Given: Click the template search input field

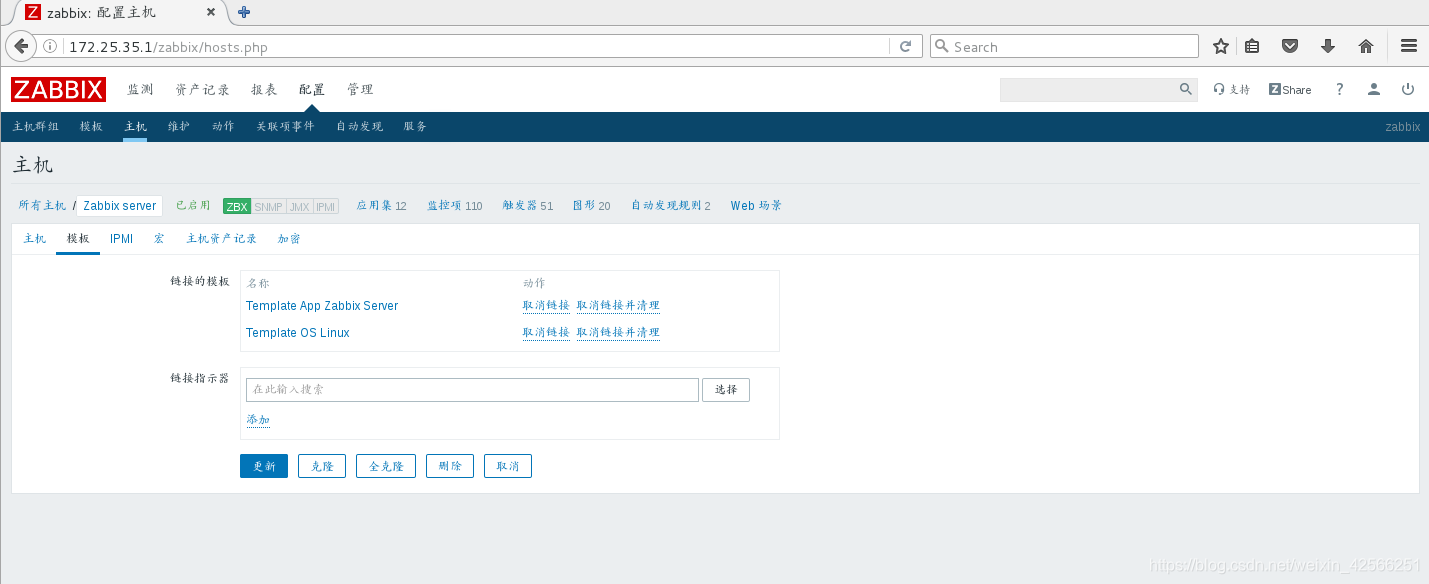Looking at the screenshot, I should (472, 390).
